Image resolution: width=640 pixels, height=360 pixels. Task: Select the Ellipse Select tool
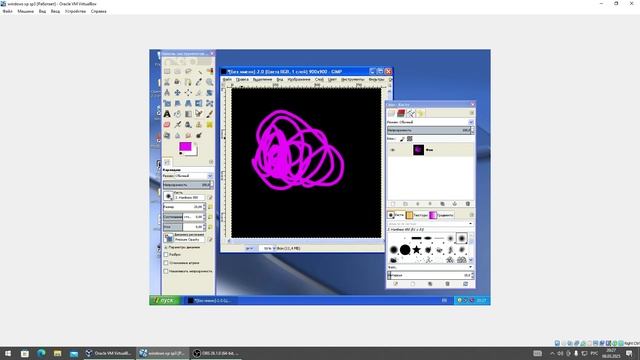click(x=178, y=71)
